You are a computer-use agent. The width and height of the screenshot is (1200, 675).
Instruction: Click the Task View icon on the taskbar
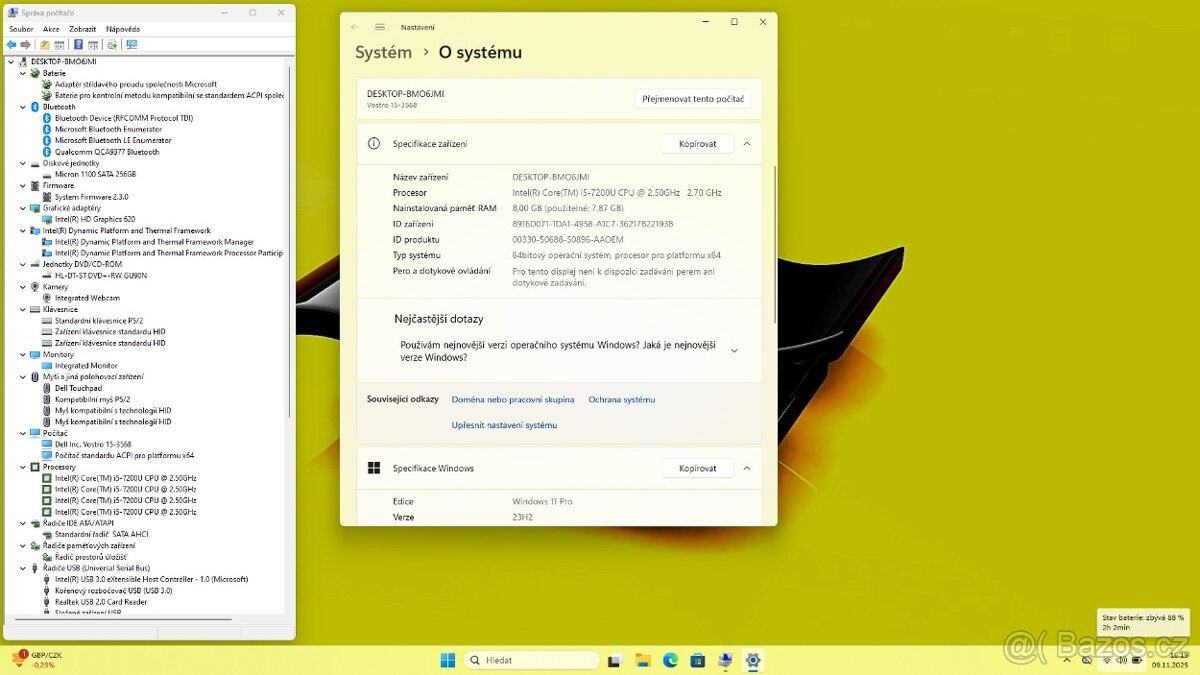(614, 660)
